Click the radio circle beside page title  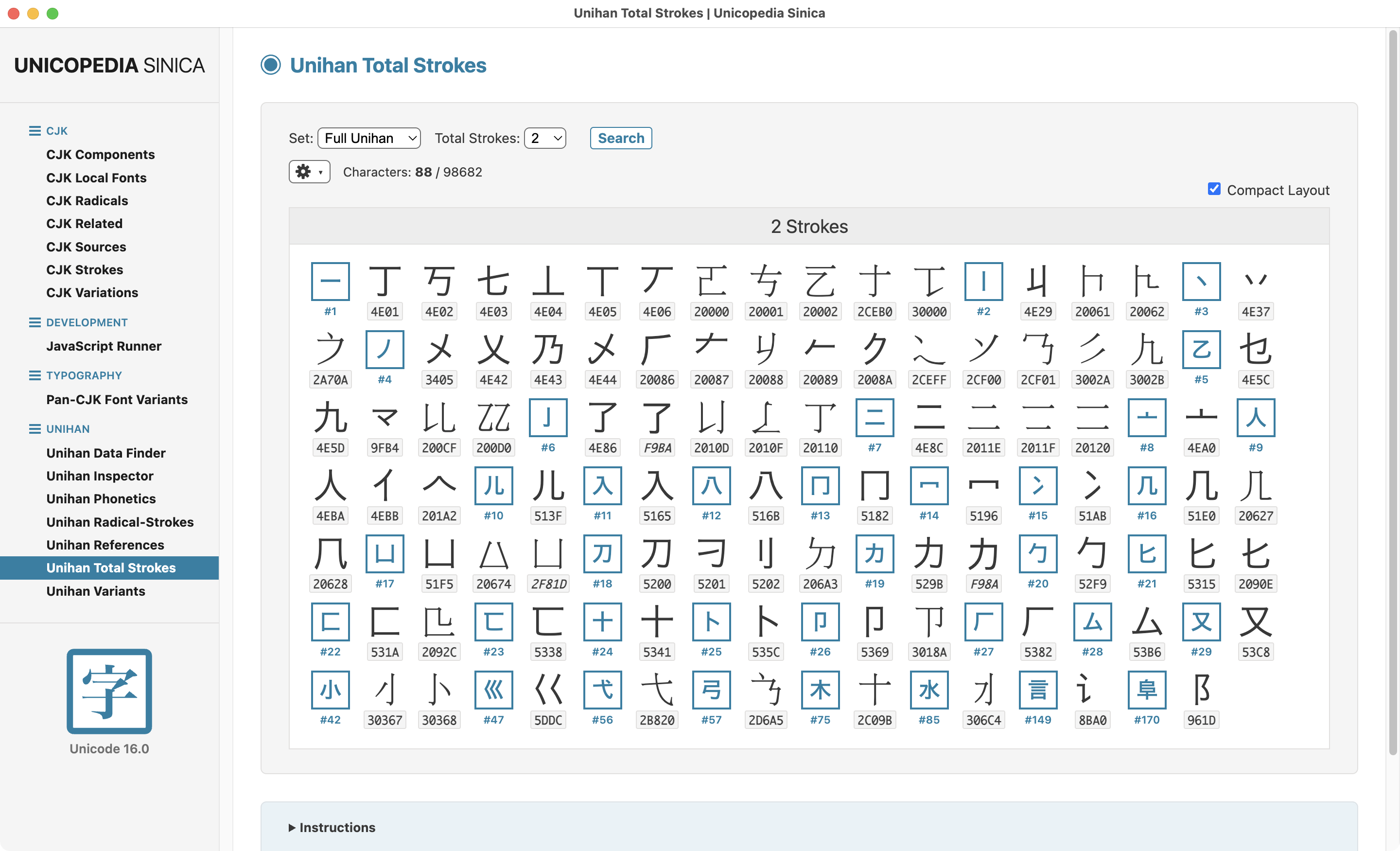pos(271,65)
